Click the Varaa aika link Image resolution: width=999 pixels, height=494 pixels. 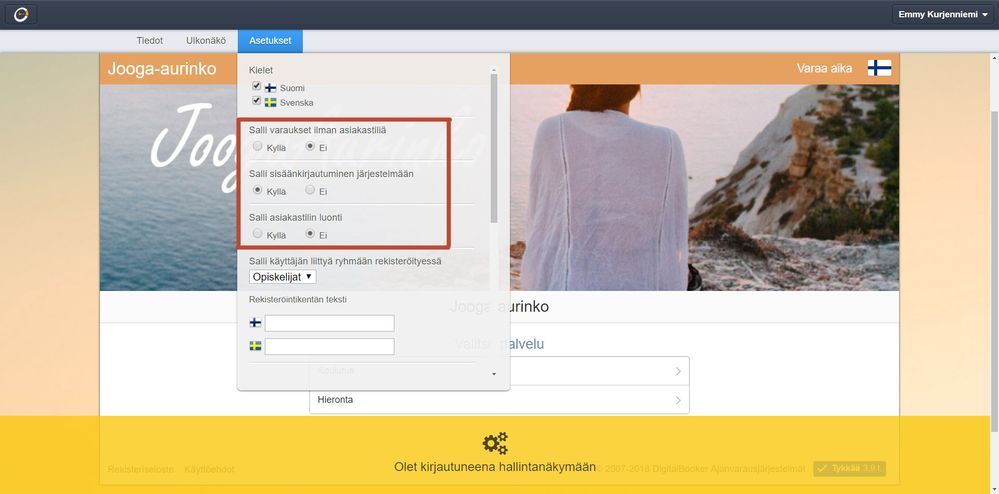pyautogui.click(x=824, y=69)
